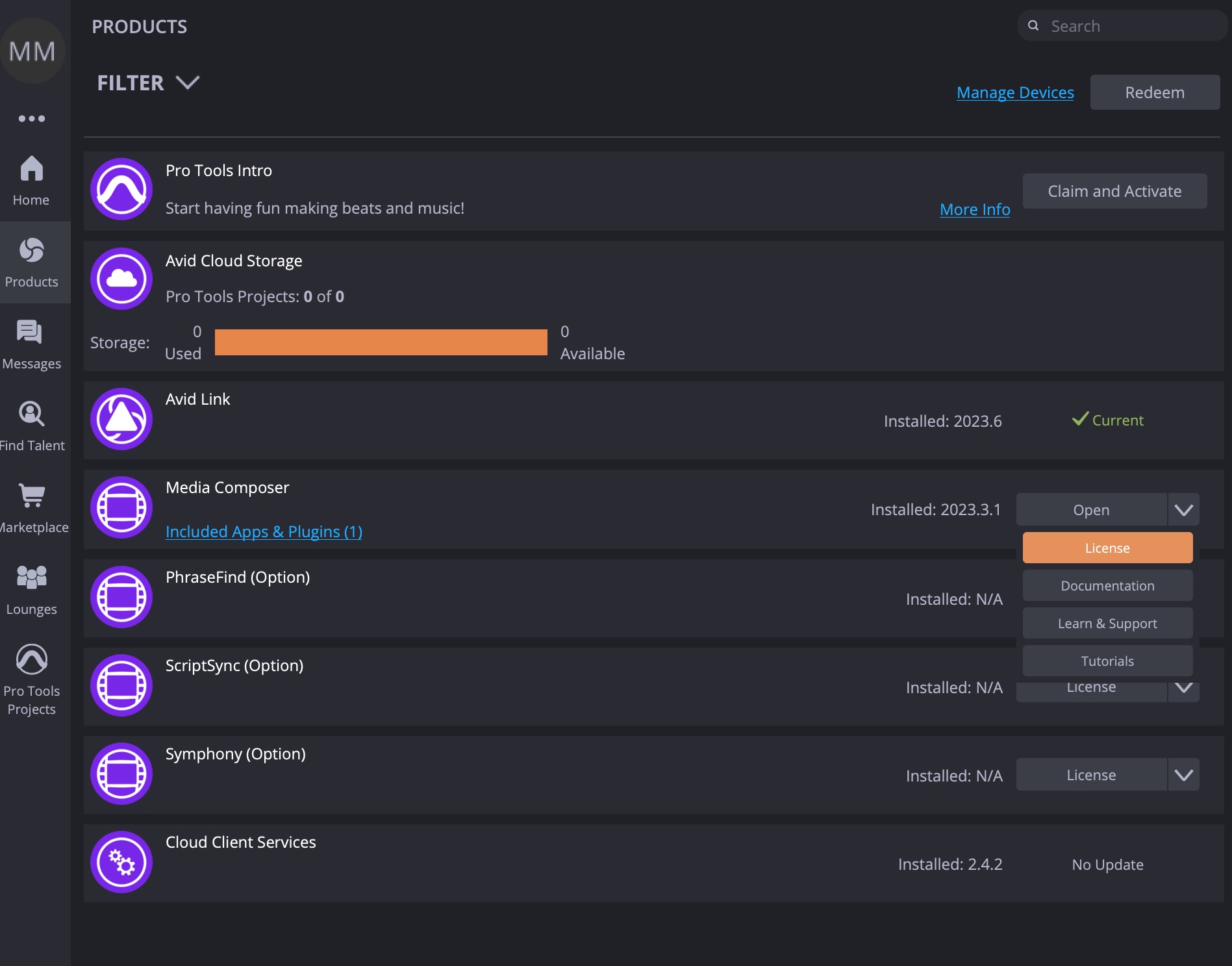Viewport: 1232px width, 966px height.
Task: Click the ScriptSync (Option) product icon
Action: click(x=121, y=685)
